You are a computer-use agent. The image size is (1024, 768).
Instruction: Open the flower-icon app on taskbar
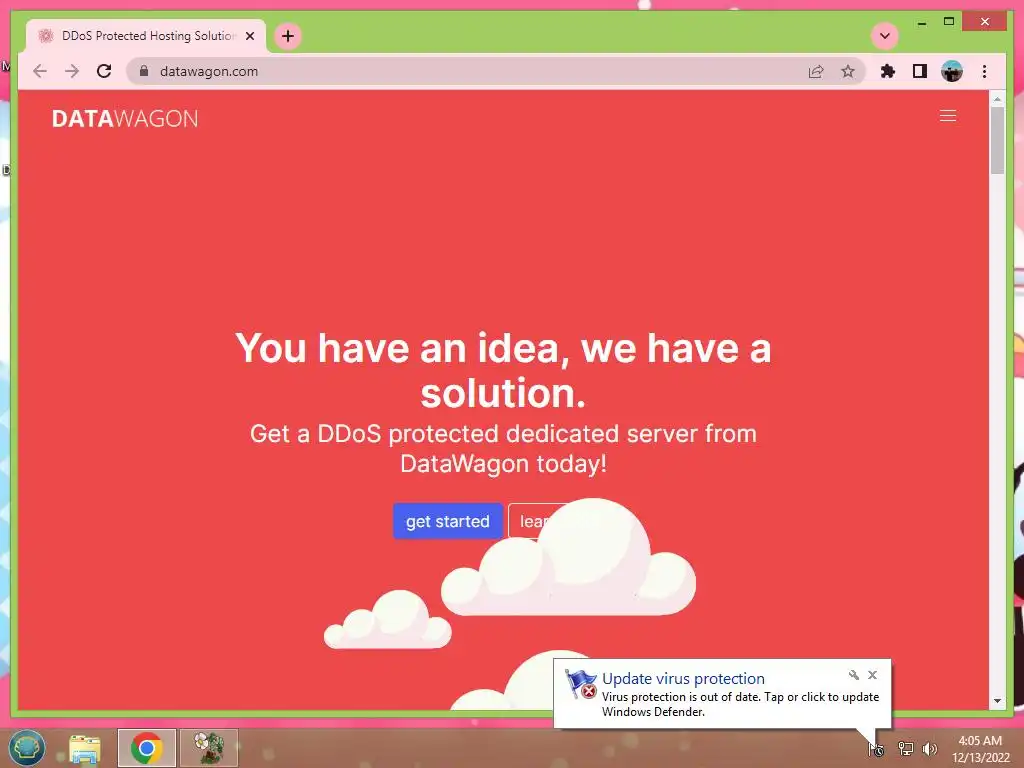209,748
